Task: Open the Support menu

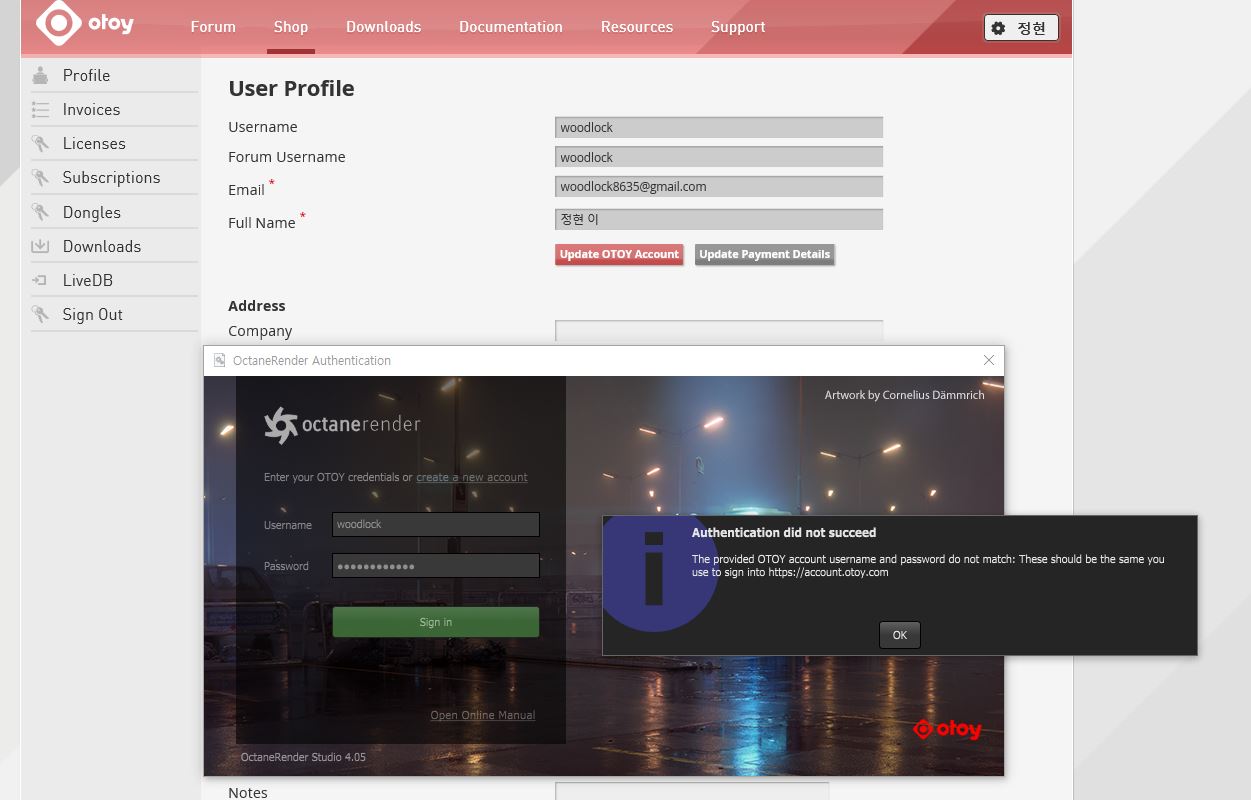Action: [x=738, y=27]
